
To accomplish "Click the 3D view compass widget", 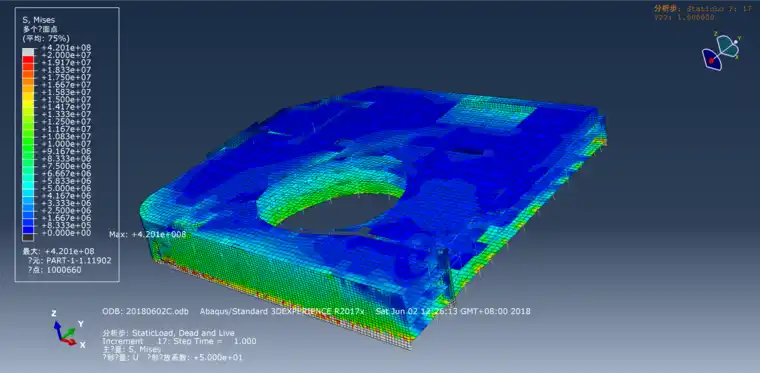I will point(721,52).
